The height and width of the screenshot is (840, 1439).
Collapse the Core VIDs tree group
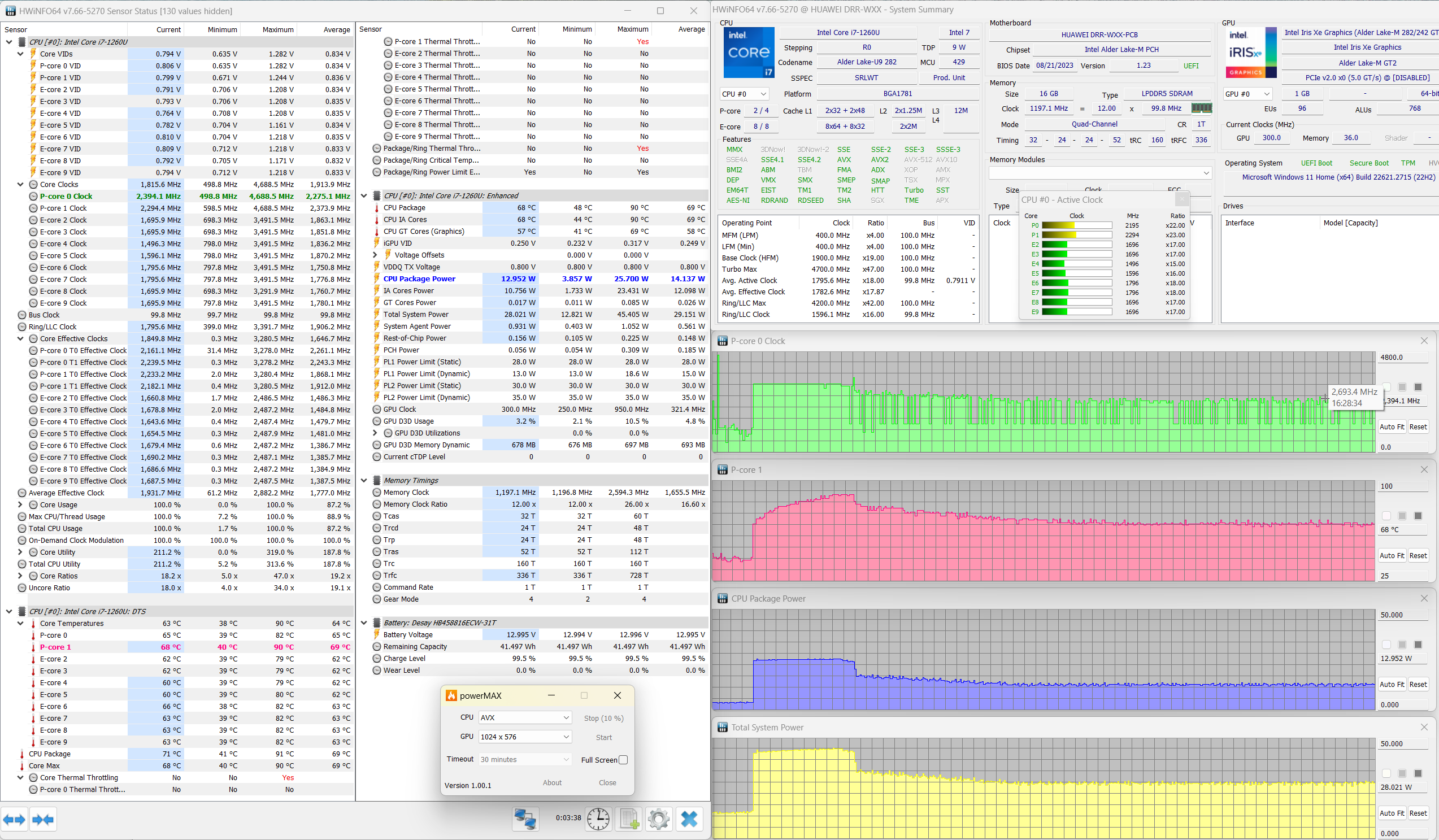tap(20, 54)
